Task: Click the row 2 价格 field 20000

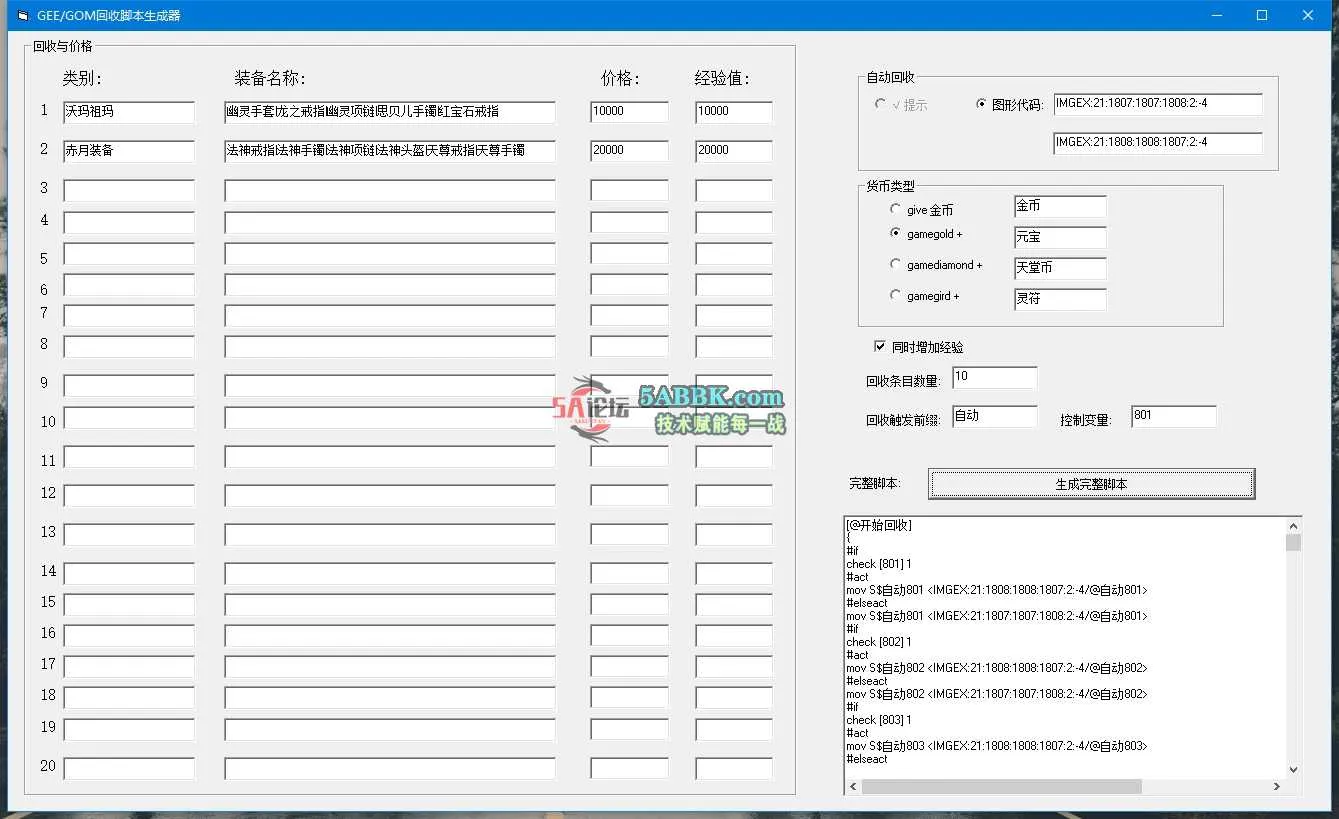Action: click(629, 151)
